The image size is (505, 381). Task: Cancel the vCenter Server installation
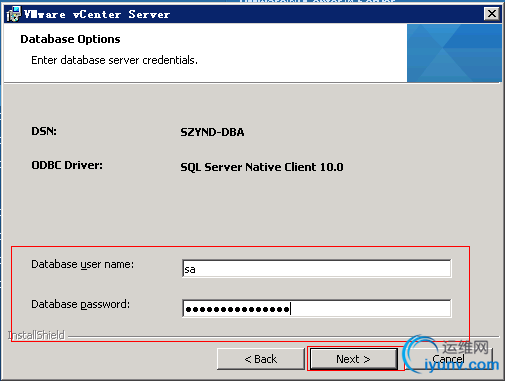448,359
